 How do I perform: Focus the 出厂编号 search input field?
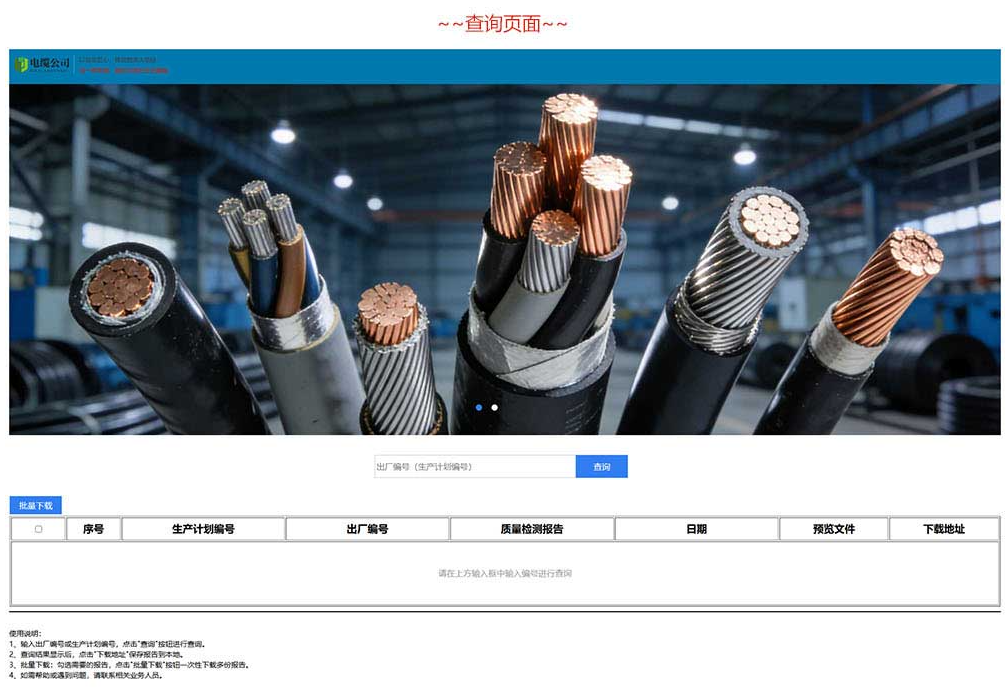tap(474, 466)
